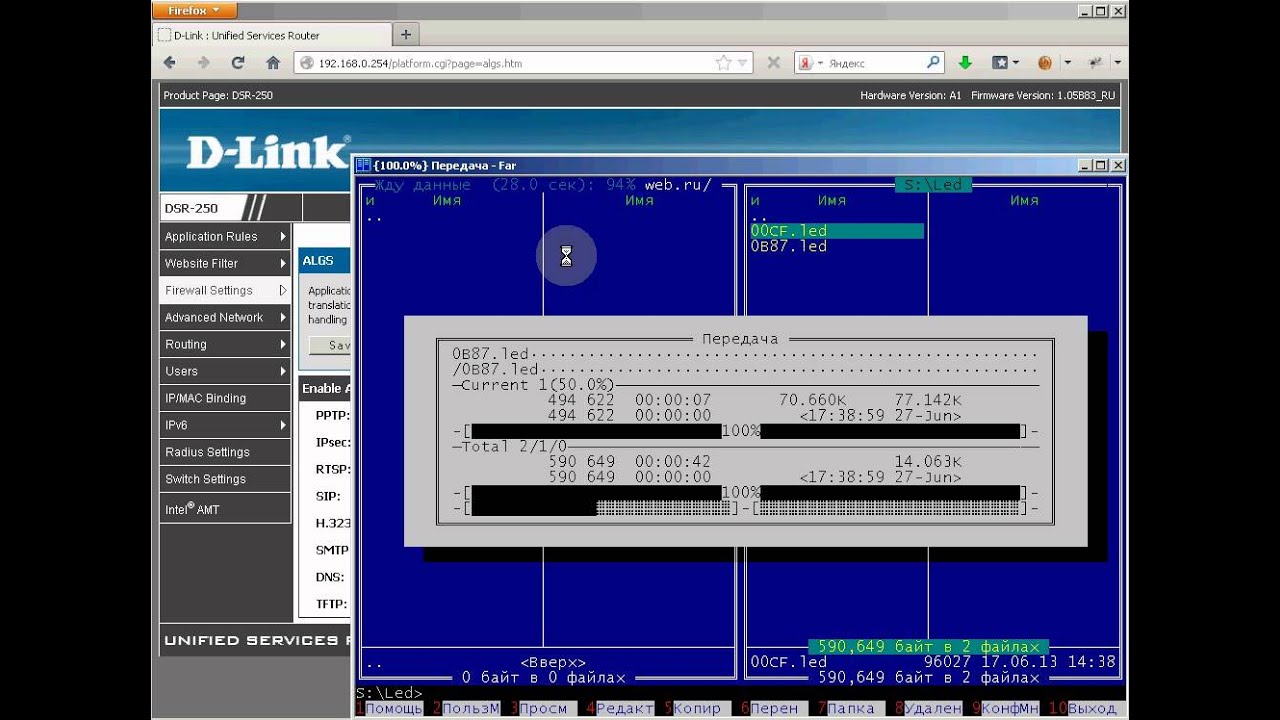Expand the Users arrow
Image resolution: width=1280 pixels, height=720 pixels.
283,372
